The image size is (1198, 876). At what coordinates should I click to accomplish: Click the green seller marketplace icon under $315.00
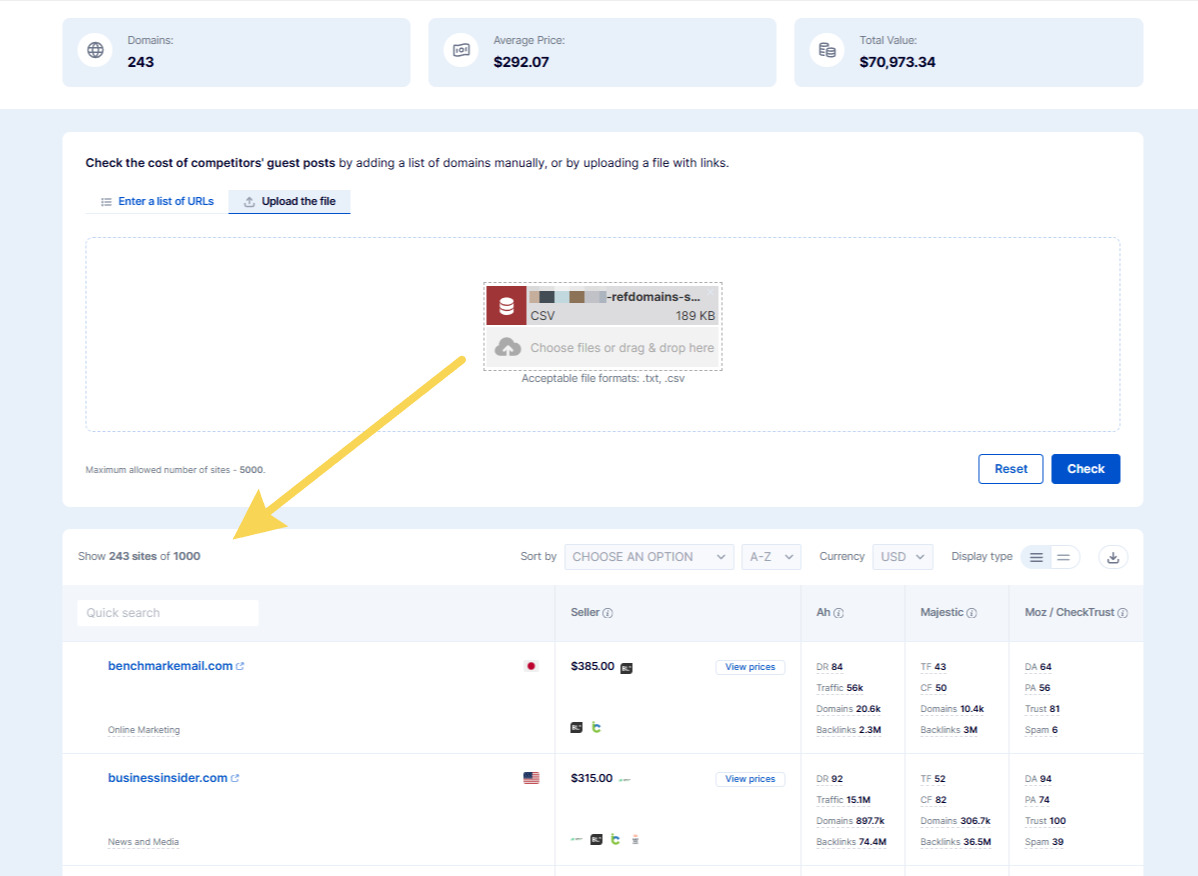click(614, 839)
